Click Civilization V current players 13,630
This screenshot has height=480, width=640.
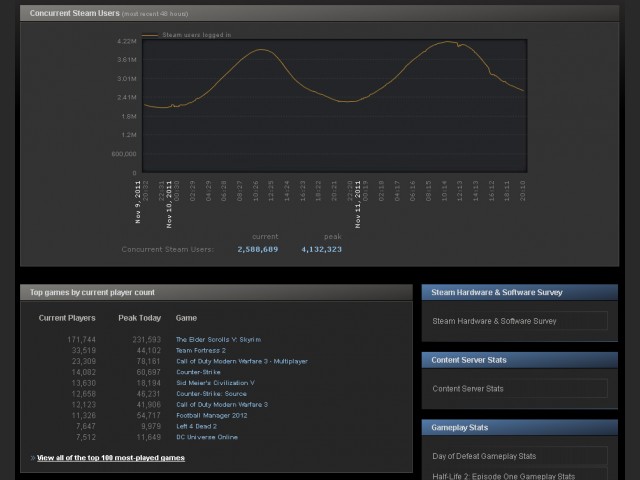84,383
